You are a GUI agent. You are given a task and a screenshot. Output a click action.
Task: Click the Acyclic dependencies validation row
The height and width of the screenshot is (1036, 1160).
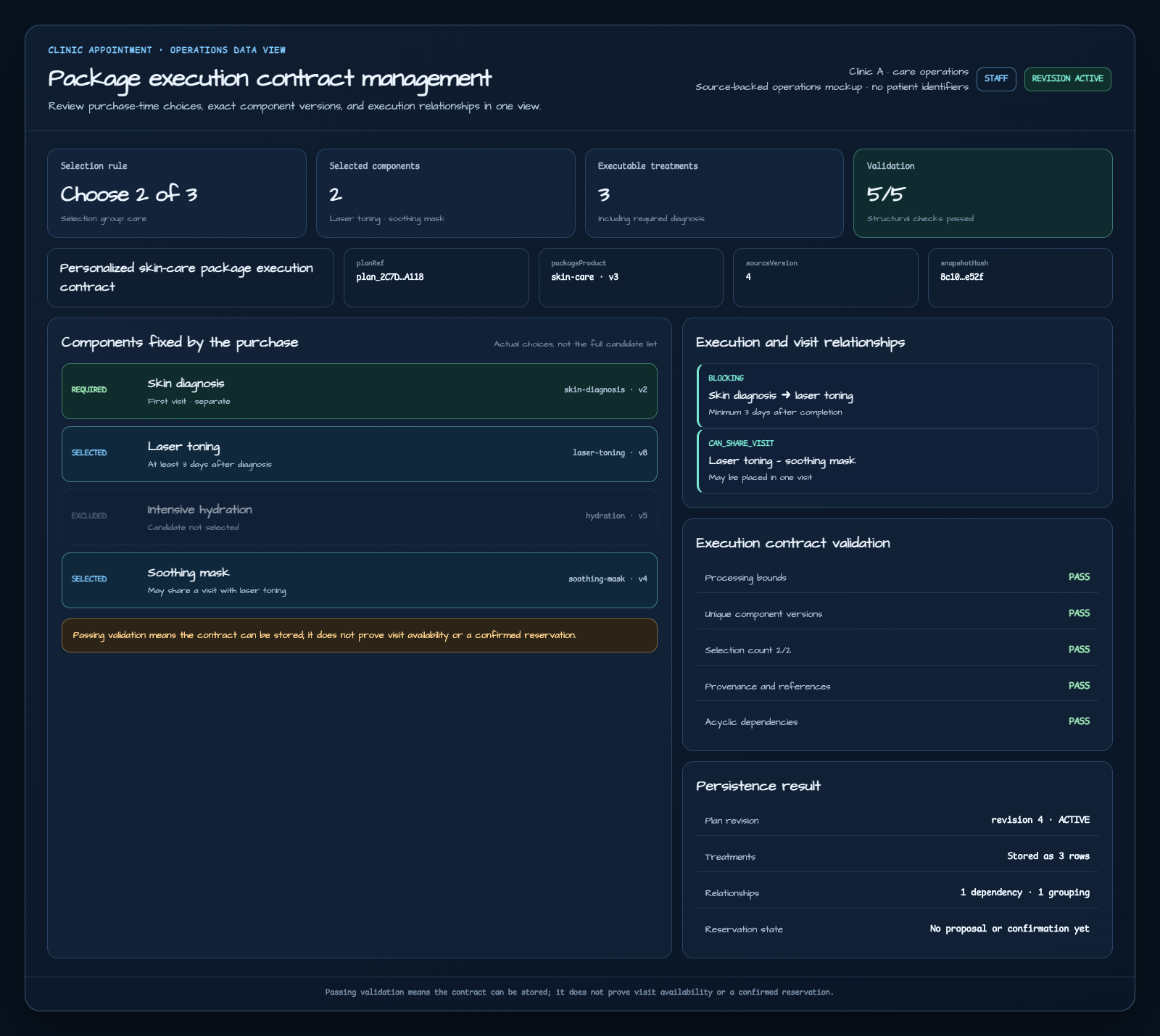pyautogui.click(x=898, y=721)
